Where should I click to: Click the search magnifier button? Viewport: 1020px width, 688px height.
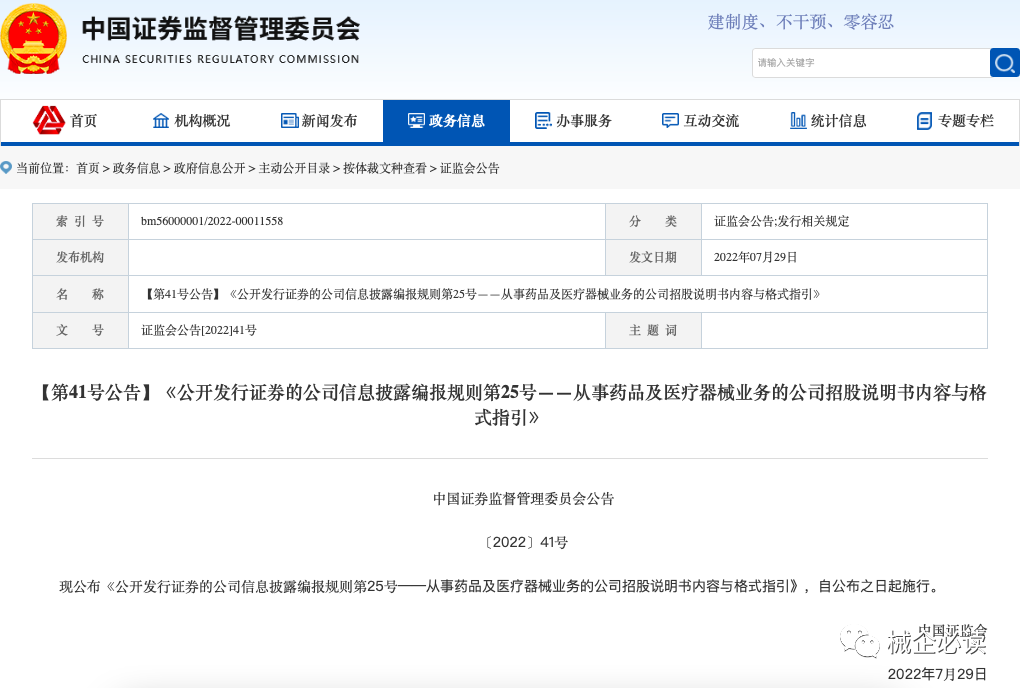(x=1004, y=63)
